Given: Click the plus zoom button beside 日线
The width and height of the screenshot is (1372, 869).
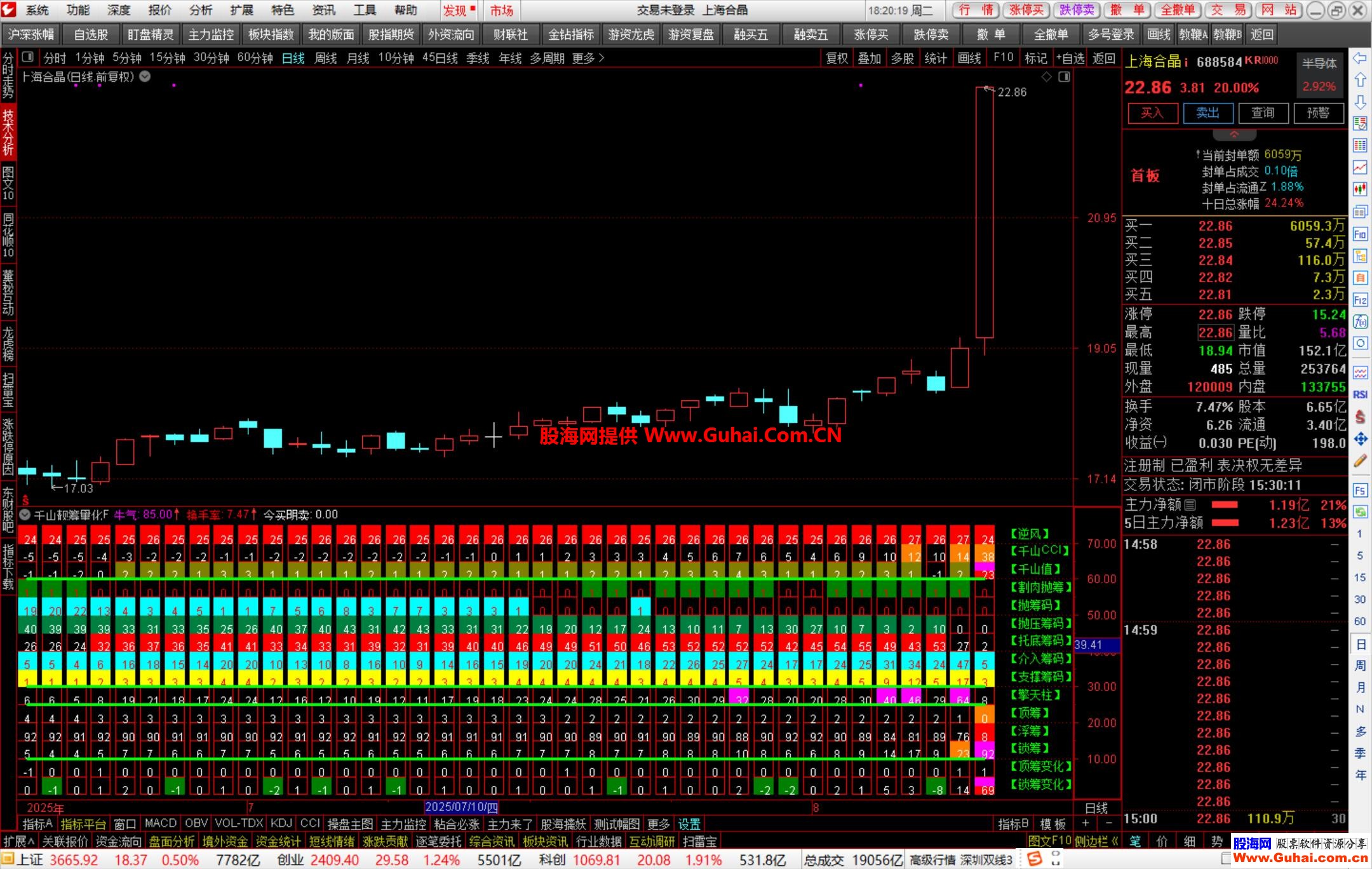Looking at the screenshot, I should [1086, 824].
